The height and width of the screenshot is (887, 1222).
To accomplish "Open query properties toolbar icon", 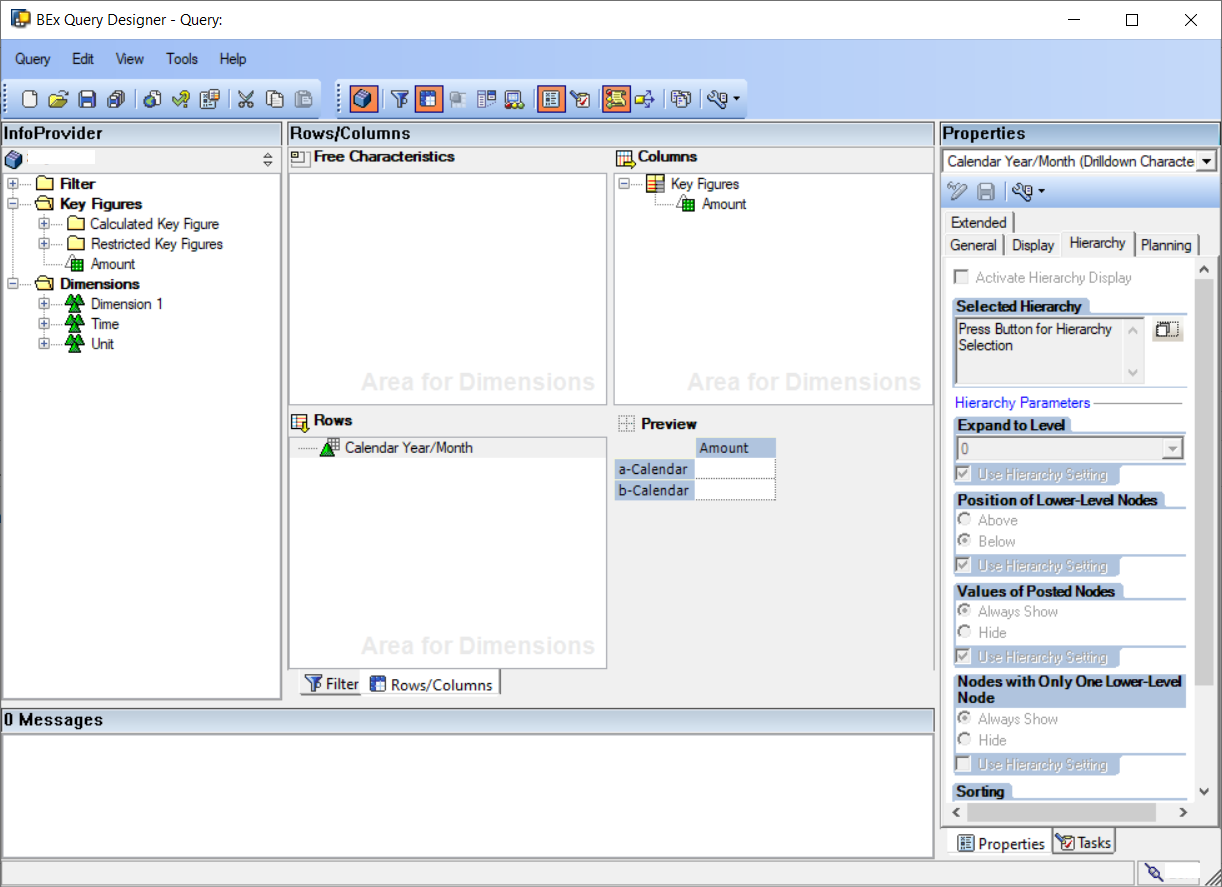I will click(209, 99).
